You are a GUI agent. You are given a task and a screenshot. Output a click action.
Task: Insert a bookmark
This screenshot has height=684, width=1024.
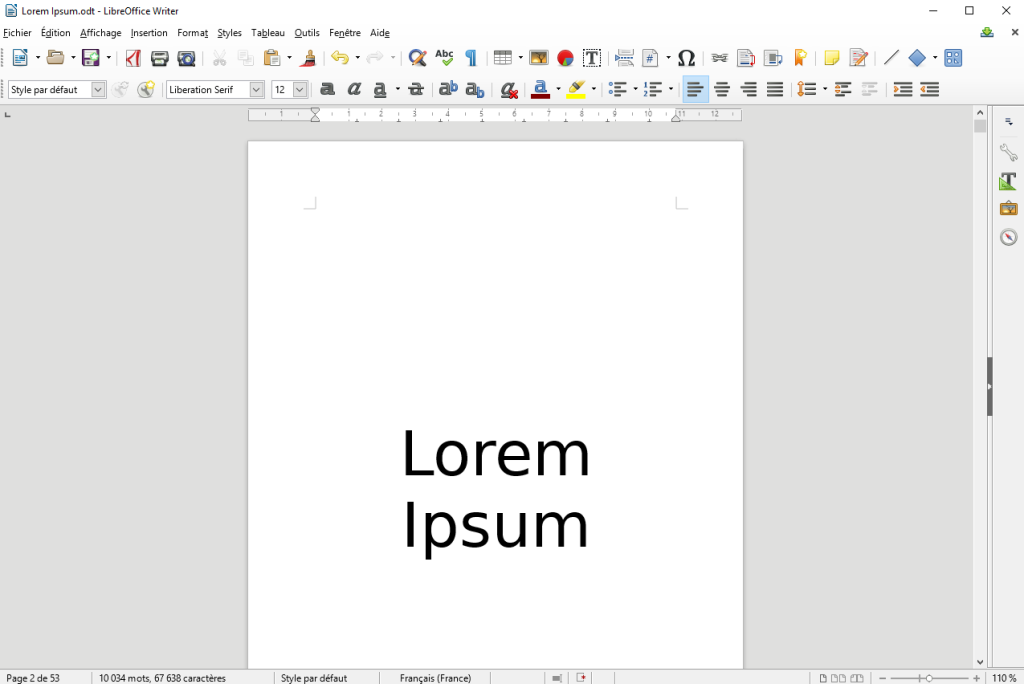799,58
